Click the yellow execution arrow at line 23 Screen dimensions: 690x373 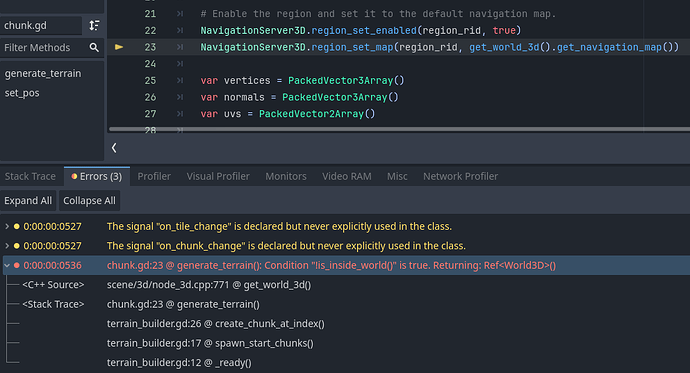119,47
